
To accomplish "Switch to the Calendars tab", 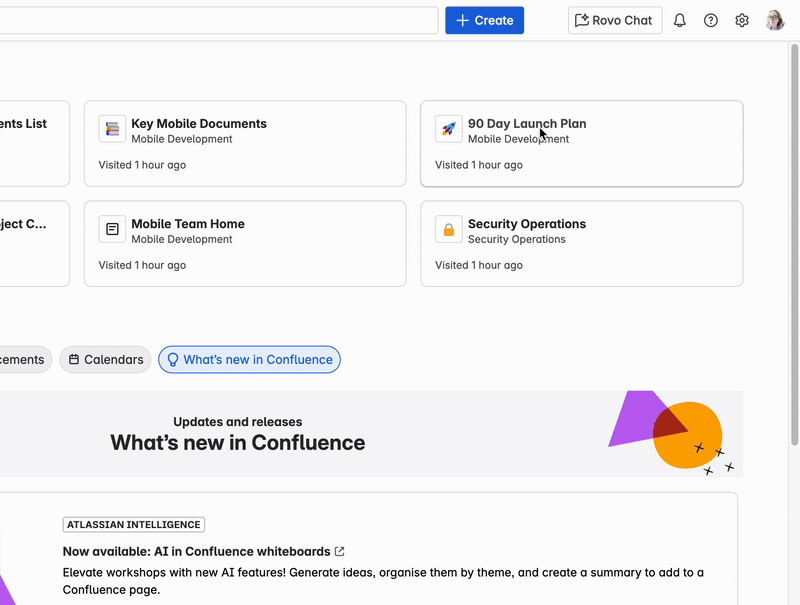I will 106,360.
